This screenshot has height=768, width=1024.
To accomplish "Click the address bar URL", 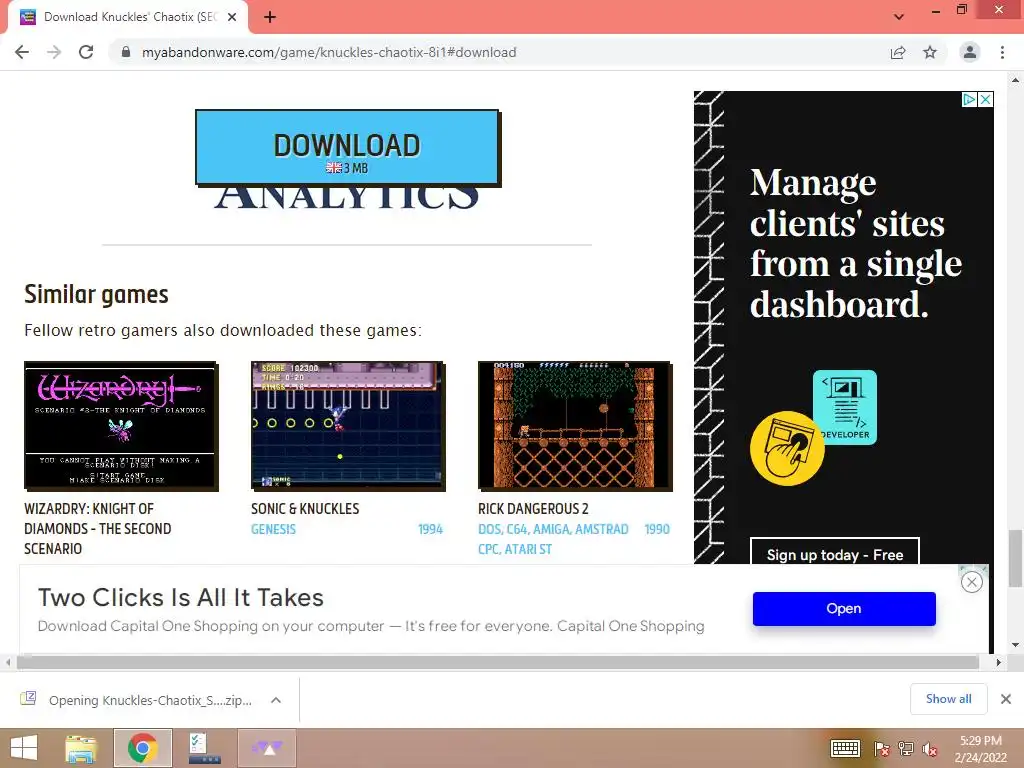I will [x=329, y=52].
